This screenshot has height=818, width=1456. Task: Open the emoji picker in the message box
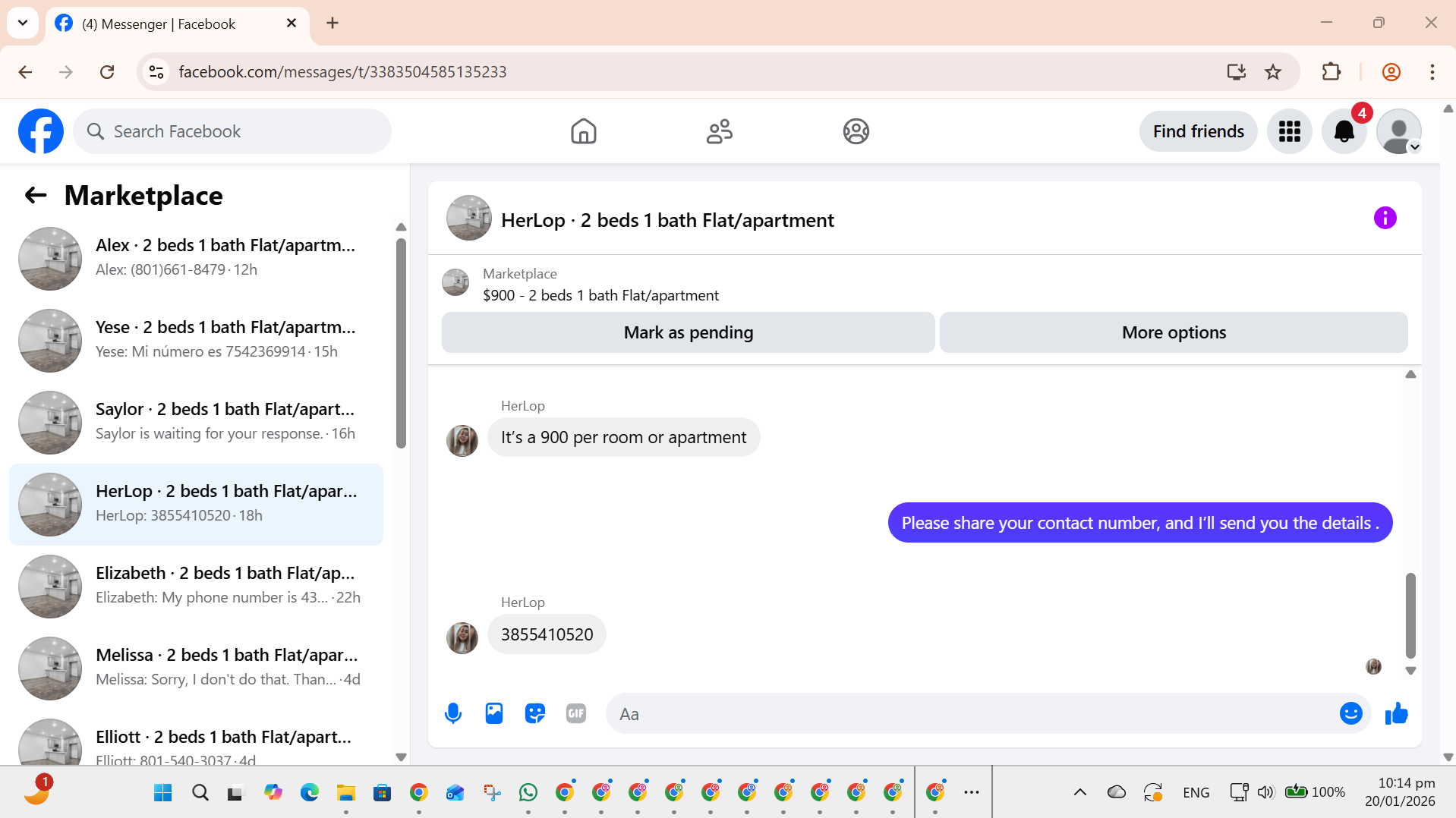click(x=1350, y=713)
